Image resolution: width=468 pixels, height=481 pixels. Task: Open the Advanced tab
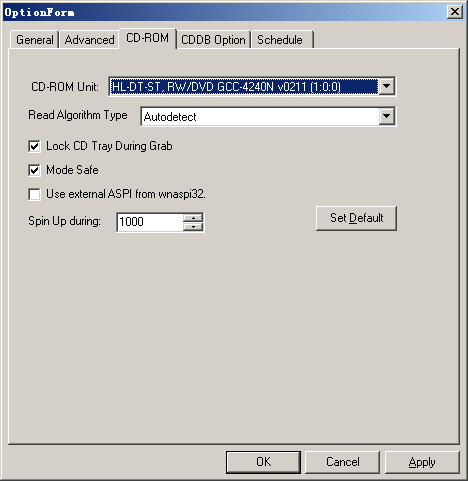89,40
